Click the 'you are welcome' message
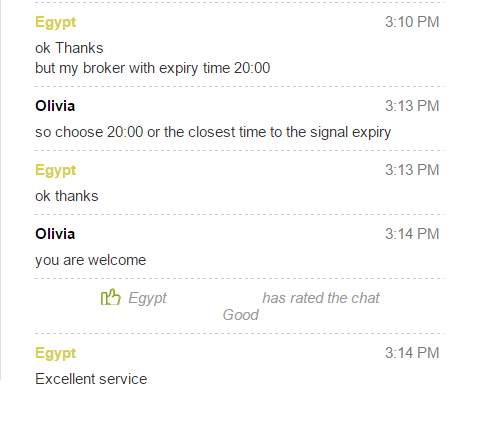 [91, 260]
